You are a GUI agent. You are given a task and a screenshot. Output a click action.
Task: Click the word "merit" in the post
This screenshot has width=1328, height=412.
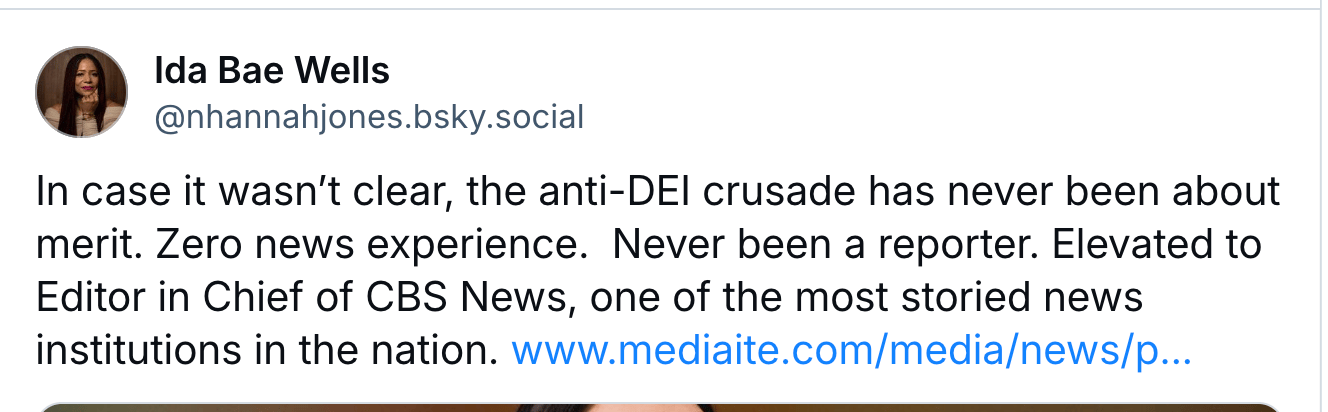[77, 245]
